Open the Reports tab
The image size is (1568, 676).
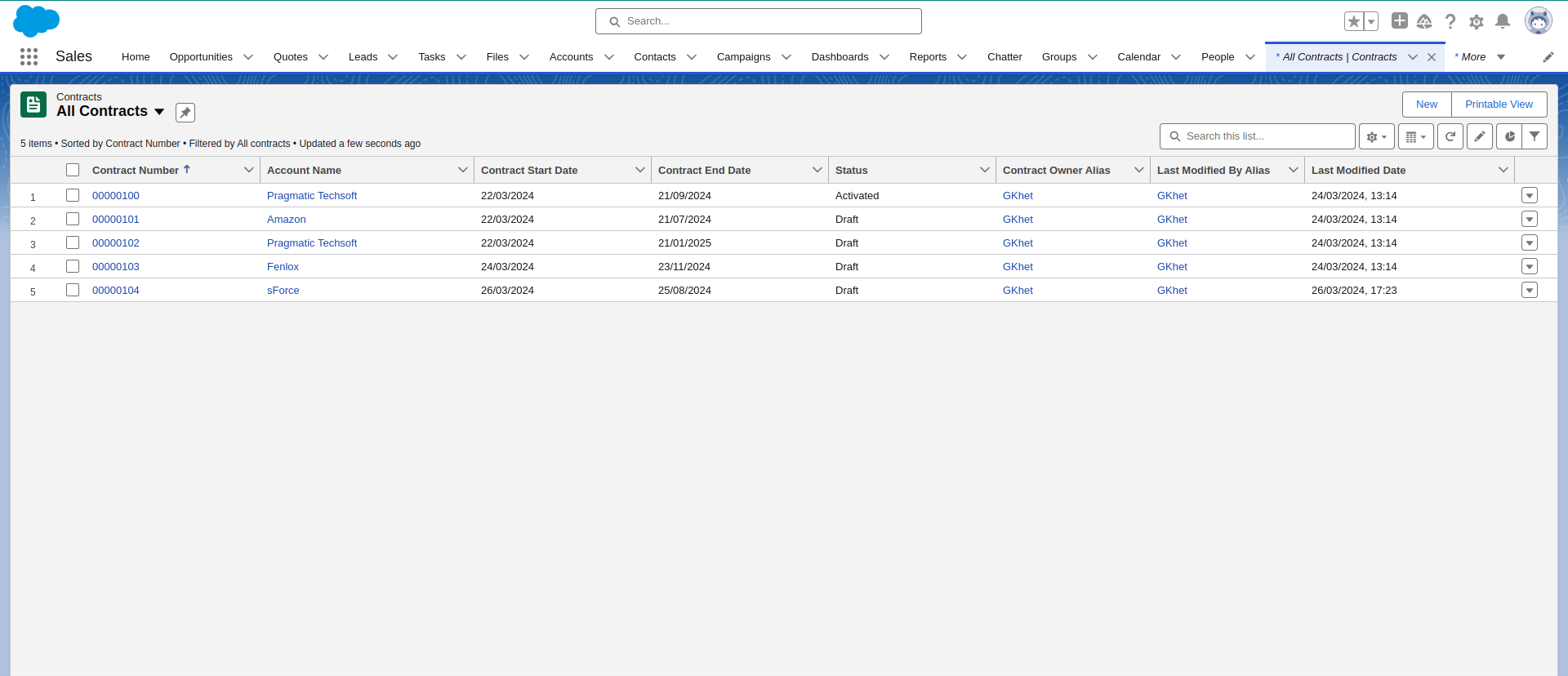(x=928, y=57)
